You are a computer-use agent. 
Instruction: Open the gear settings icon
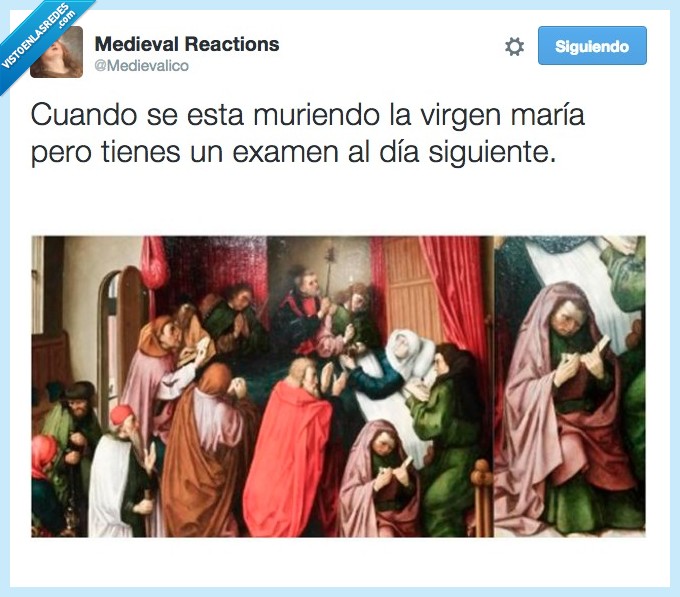pos(514,46)
